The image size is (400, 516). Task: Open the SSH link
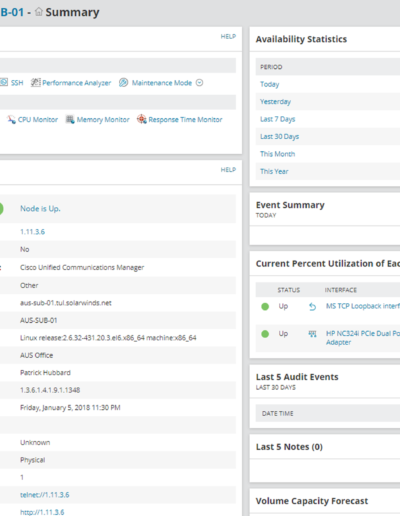pyautogui.click(x=17, y=83)
